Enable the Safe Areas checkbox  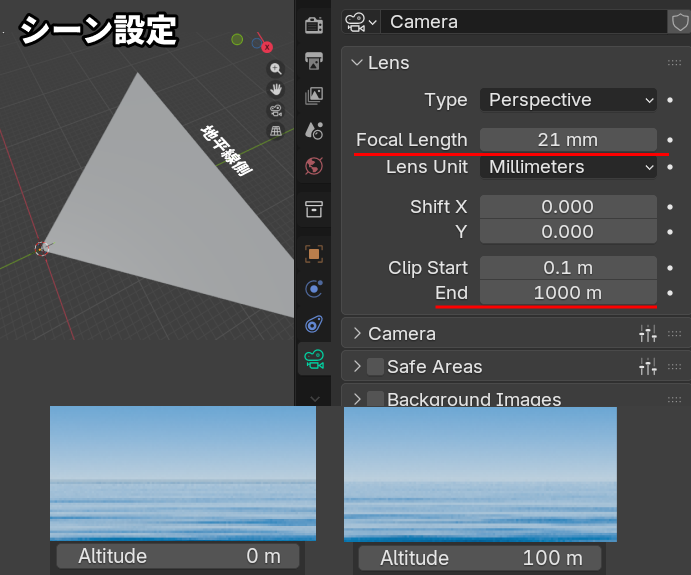click(x=375, y=367)
